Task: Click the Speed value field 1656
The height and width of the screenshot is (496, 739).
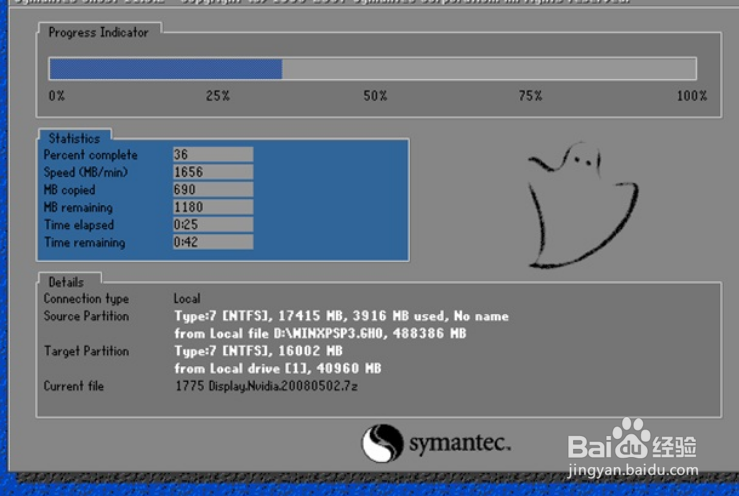Action: pyautogui.click(x=213, y=172)
